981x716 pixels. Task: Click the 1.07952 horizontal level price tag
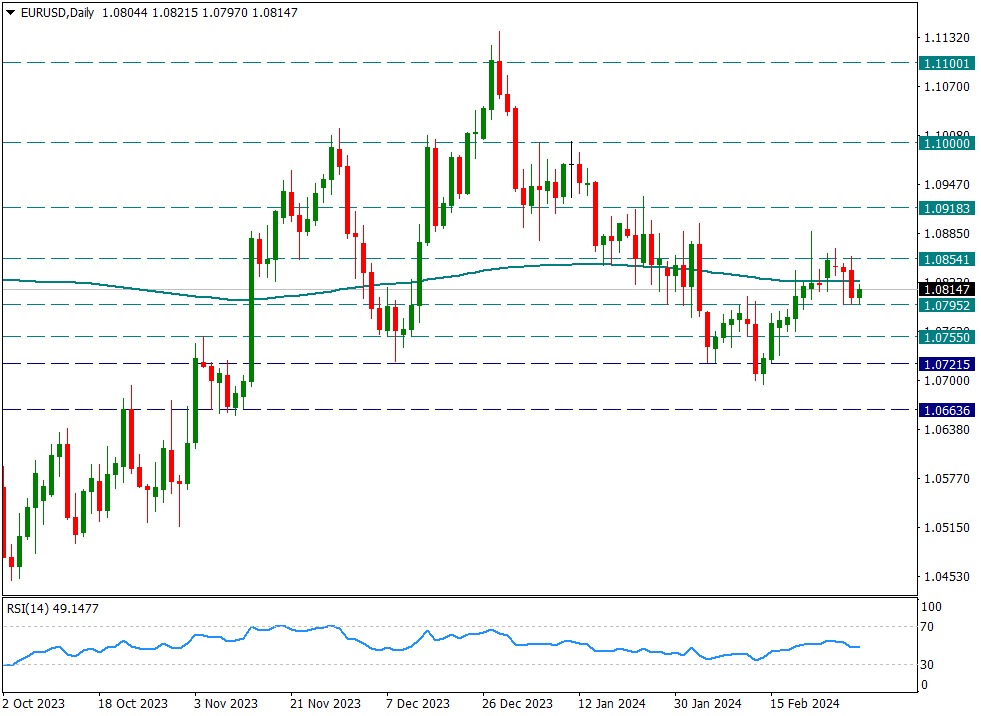pos(947,305)
